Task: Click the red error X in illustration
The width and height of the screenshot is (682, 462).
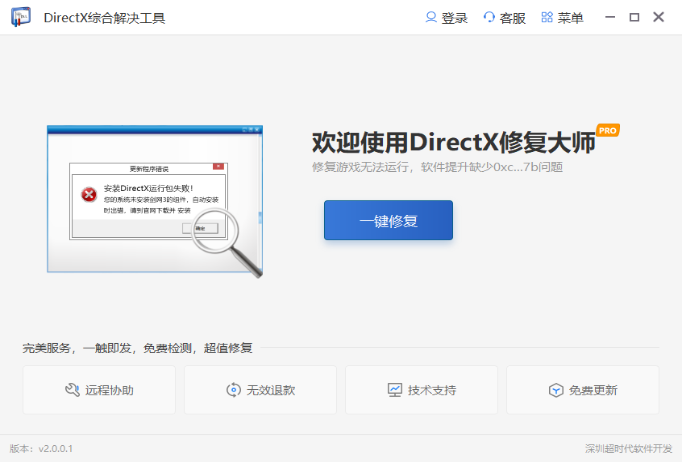Action: pyautogui.click(x=90, y=194)
